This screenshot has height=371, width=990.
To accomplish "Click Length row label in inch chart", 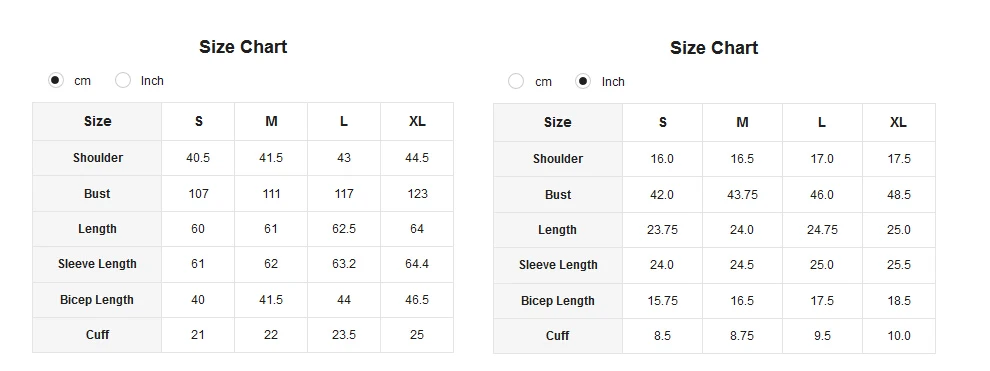I will [x=558, y=230].
